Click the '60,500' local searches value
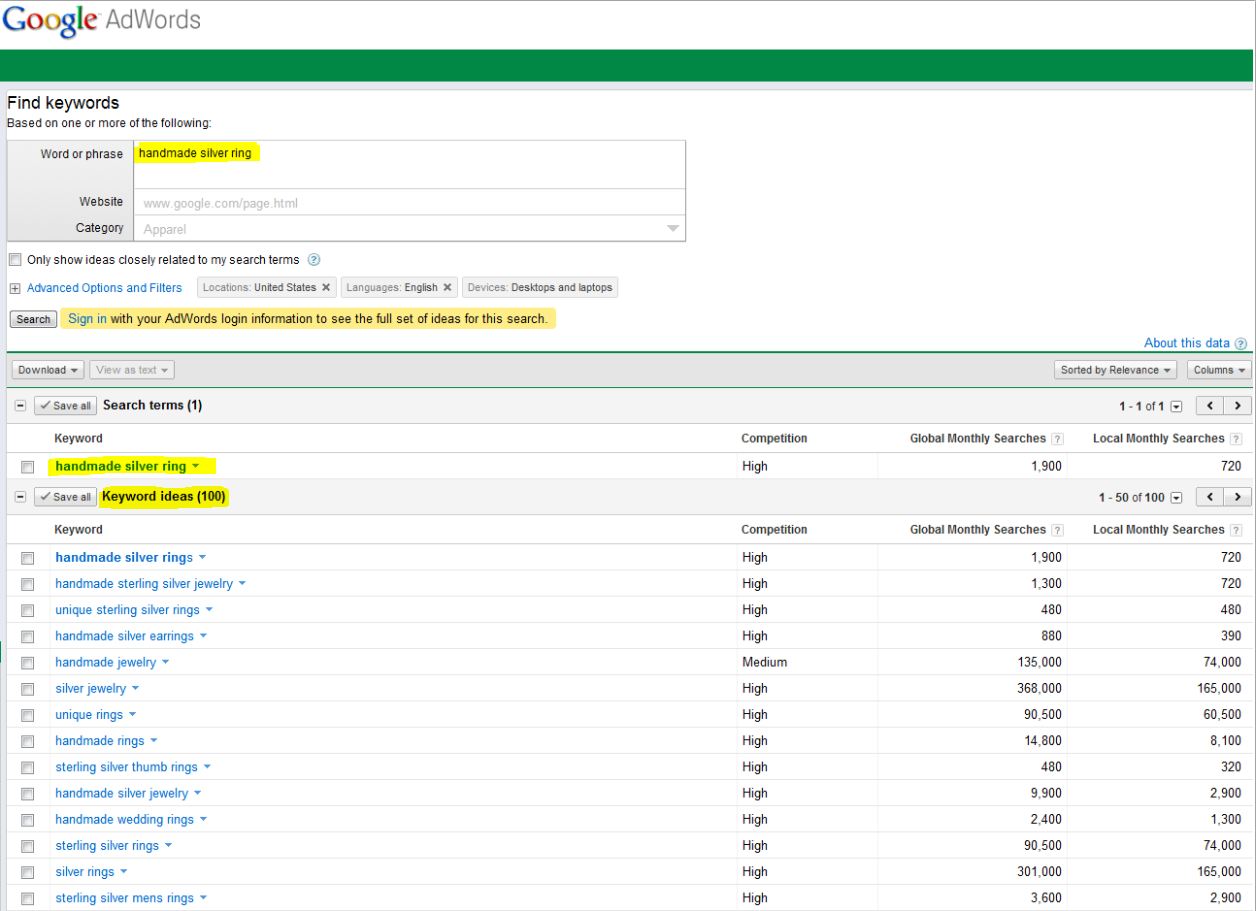The height and width of the screenshot is (911, 1256). click(1221, 715)
